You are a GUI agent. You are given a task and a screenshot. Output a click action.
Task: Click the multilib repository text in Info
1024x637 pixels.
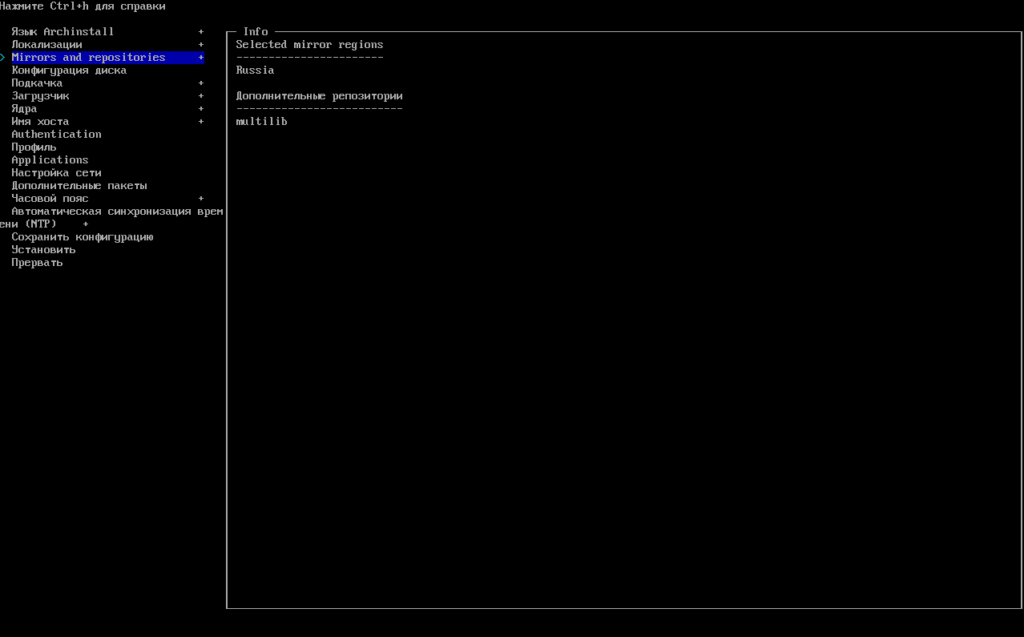262,122
